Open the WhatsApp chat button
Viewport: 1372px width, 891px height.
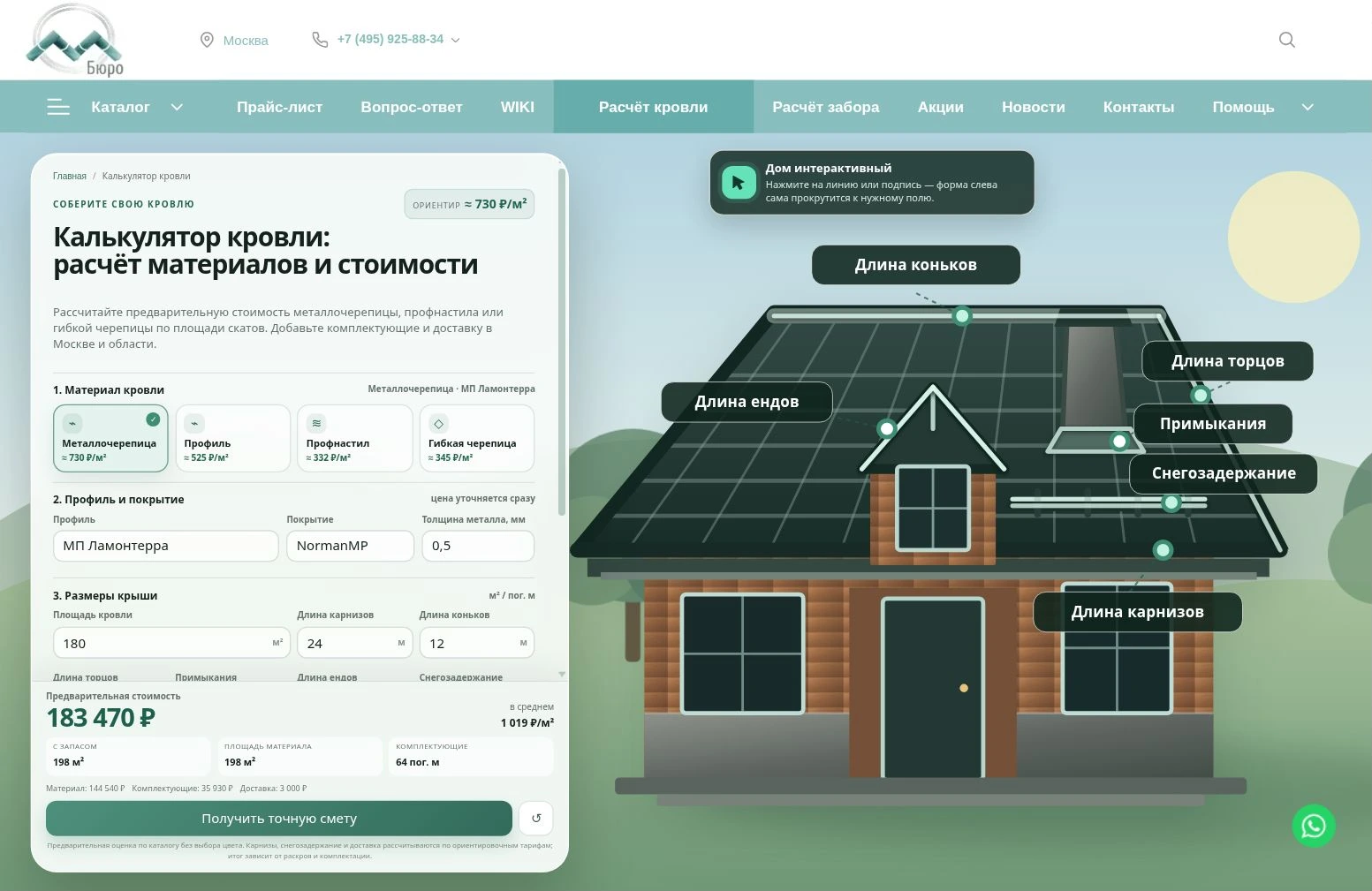(x=1314, y=826)
